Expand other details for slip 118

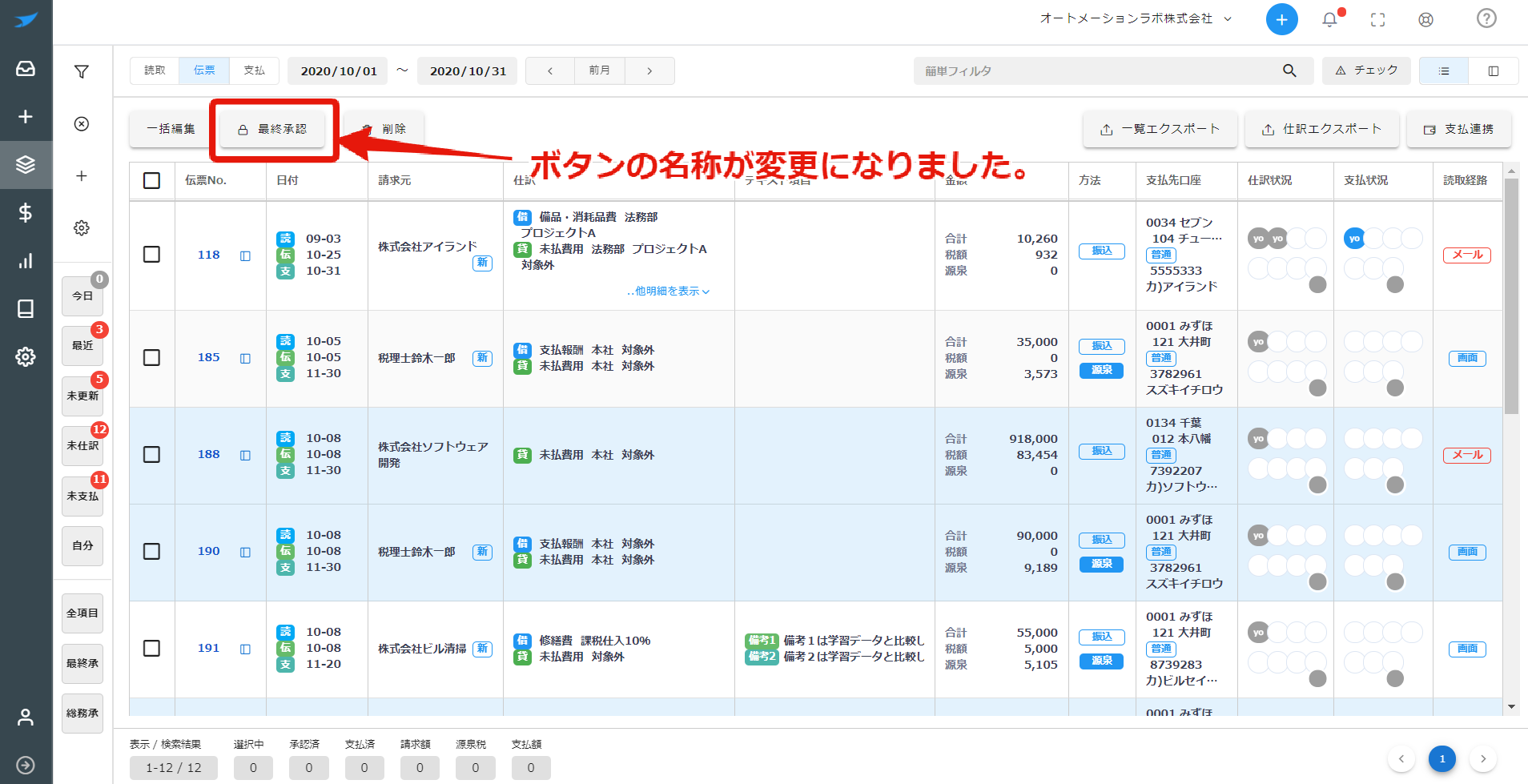click(x=668, y=291)
